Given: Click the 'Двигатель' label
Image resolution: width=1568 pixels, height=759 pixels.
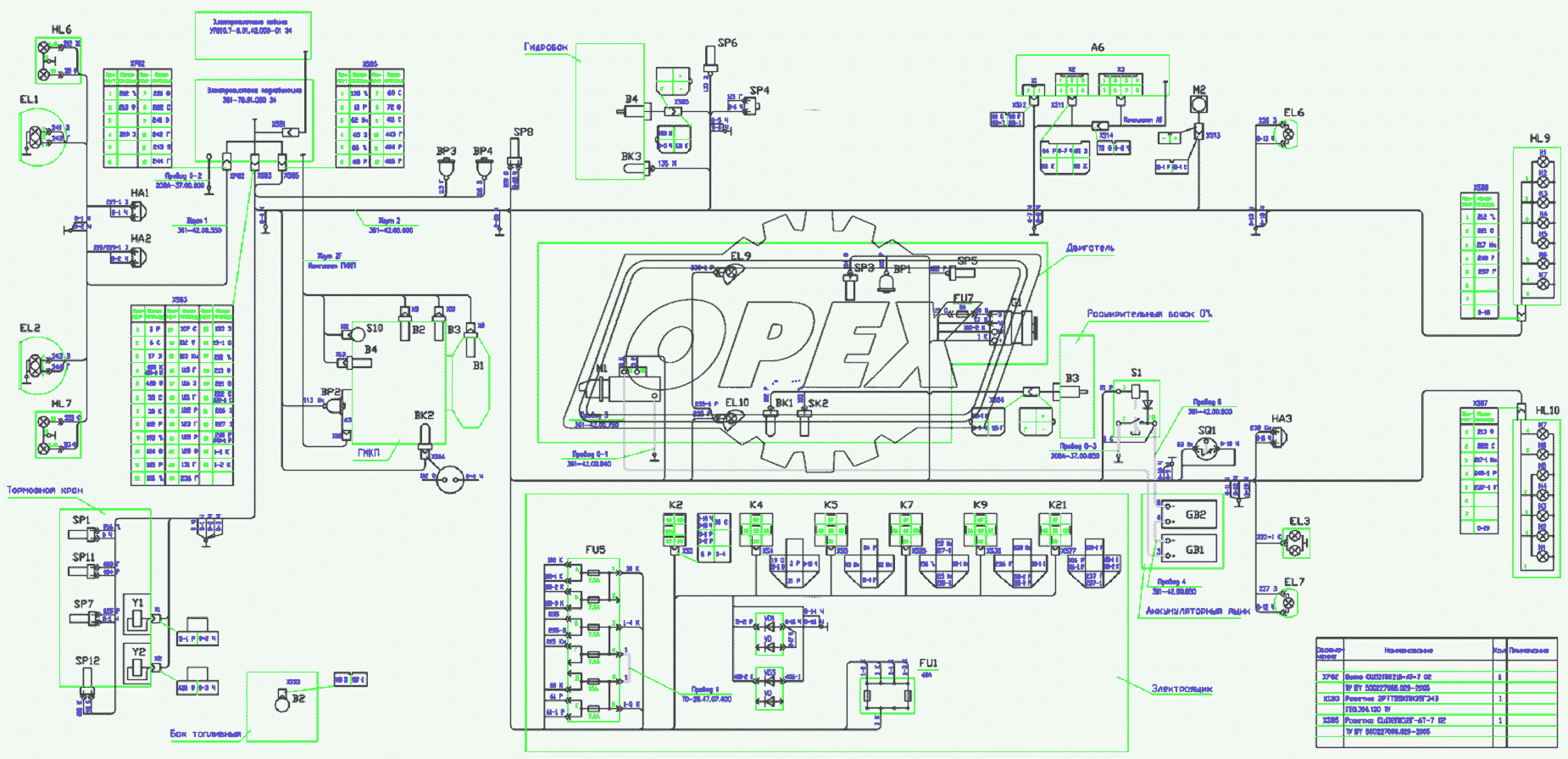Looking at the screenshot, I should [x=1090, y=248].
